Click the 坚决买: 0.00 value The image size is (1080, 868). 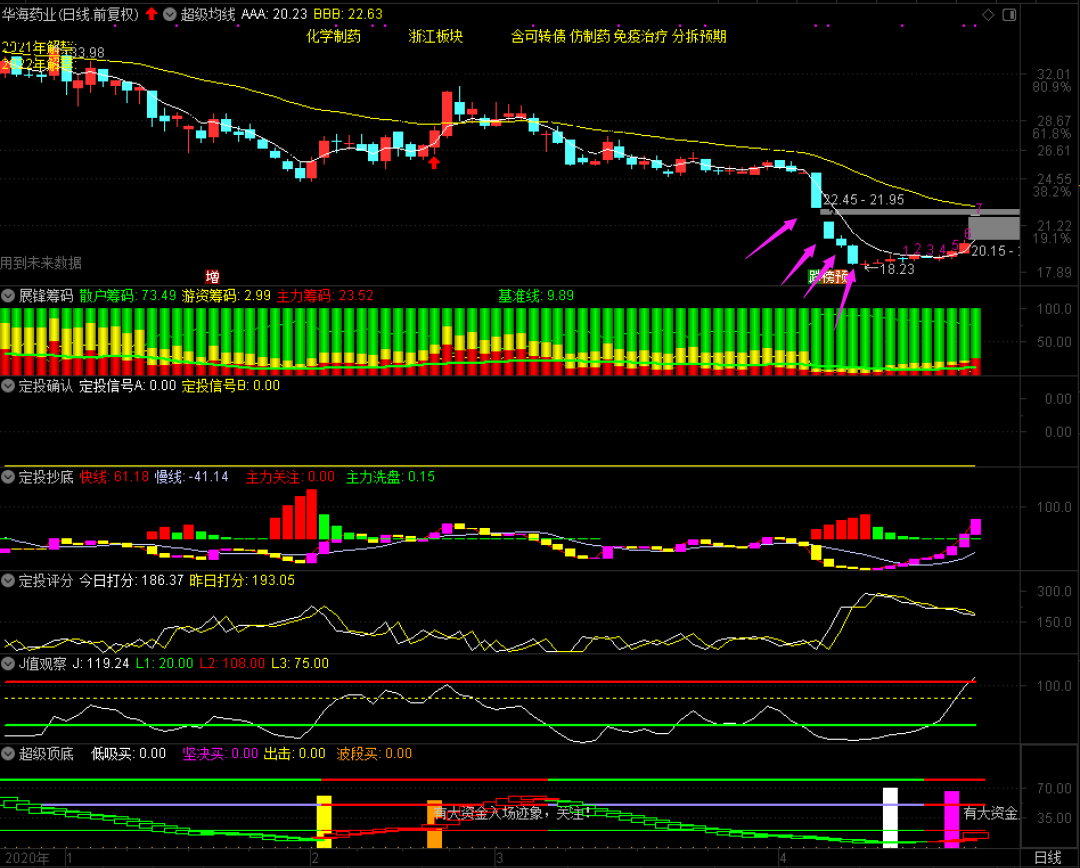coord(220,754)
